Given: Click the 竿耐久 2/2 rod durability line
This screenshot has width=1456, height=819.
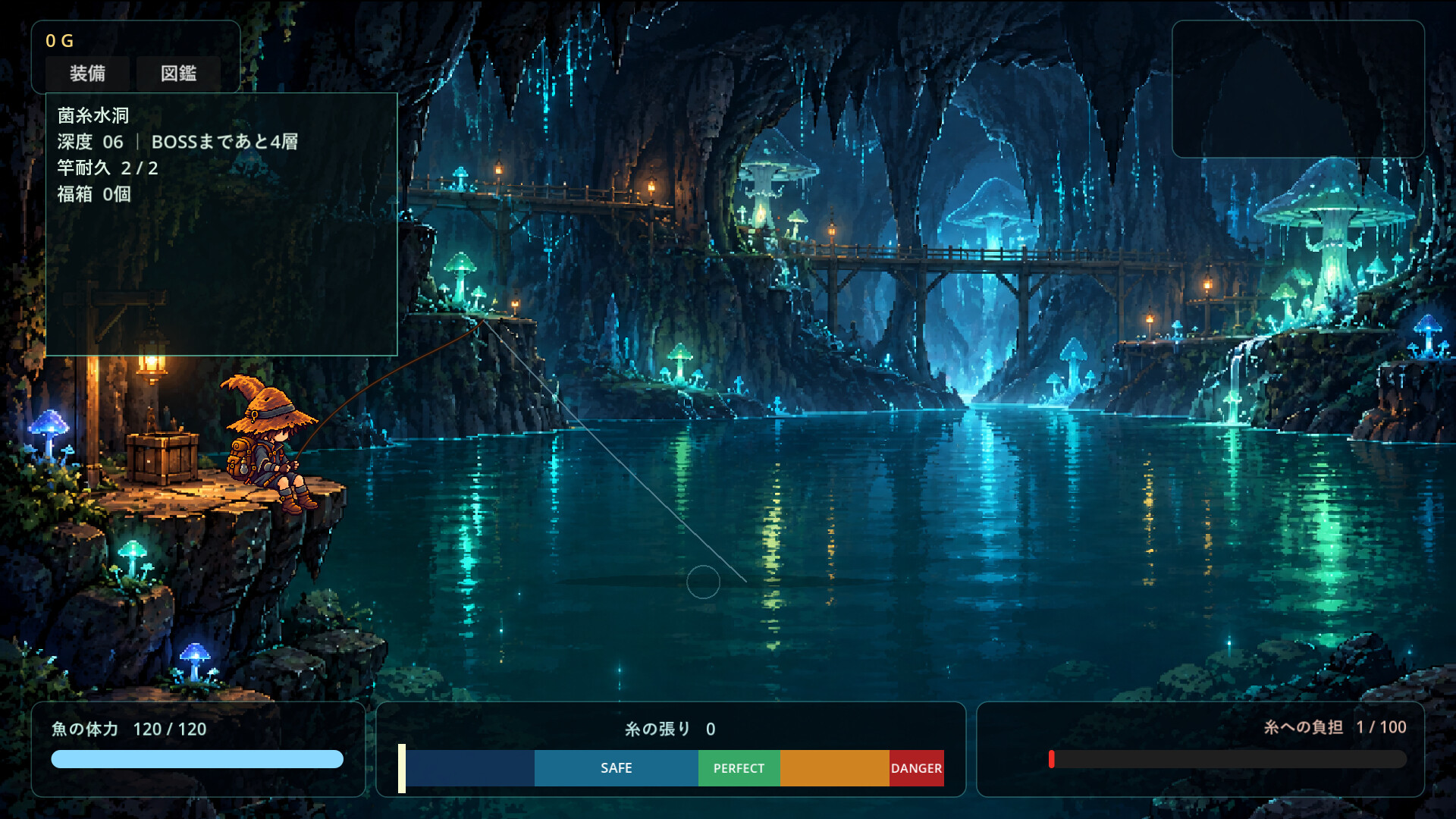Looking at the screenshot, I should [x=108, y=168].
